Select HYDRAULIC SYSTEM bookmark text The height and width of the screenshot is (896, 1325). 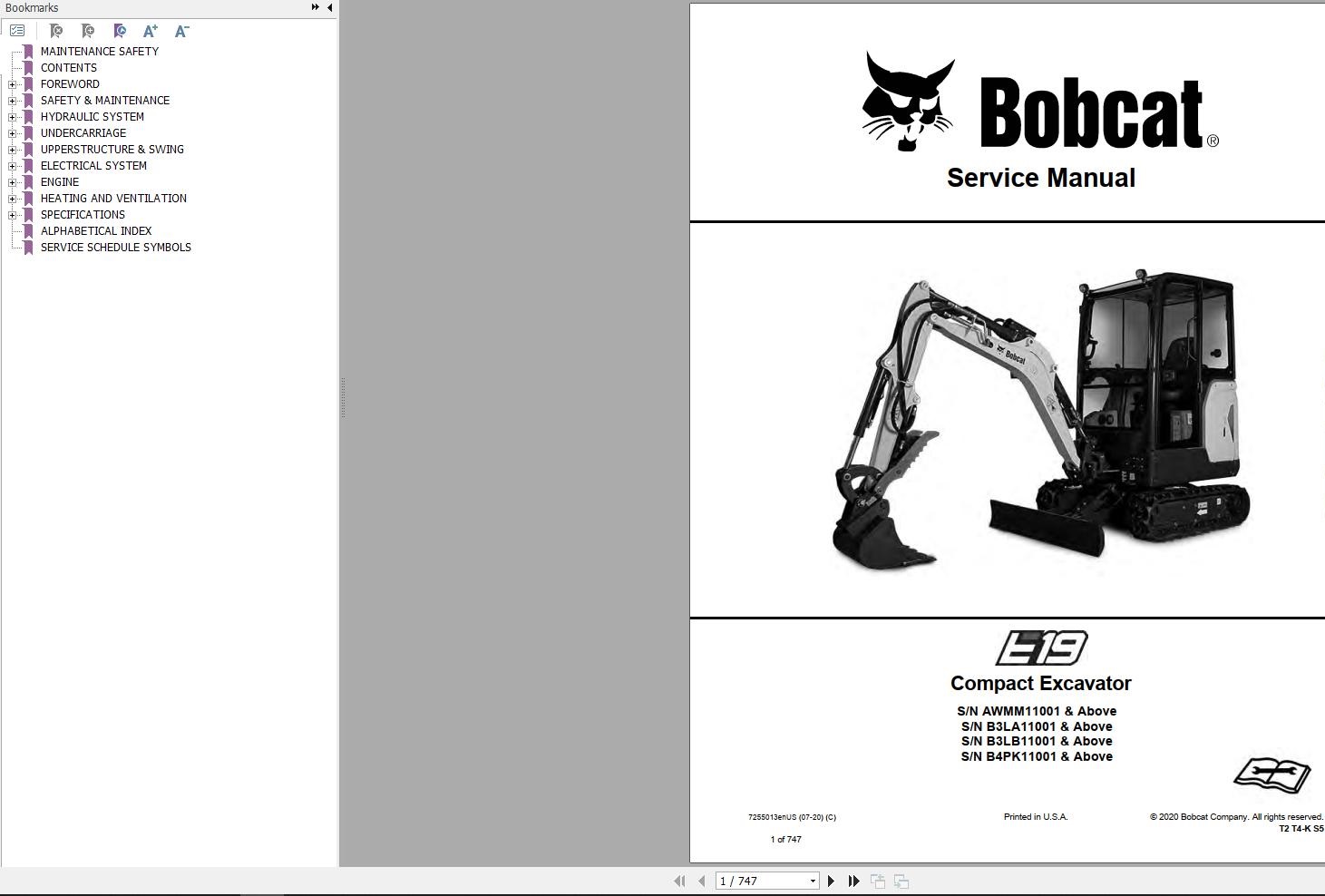click(93, 117)
